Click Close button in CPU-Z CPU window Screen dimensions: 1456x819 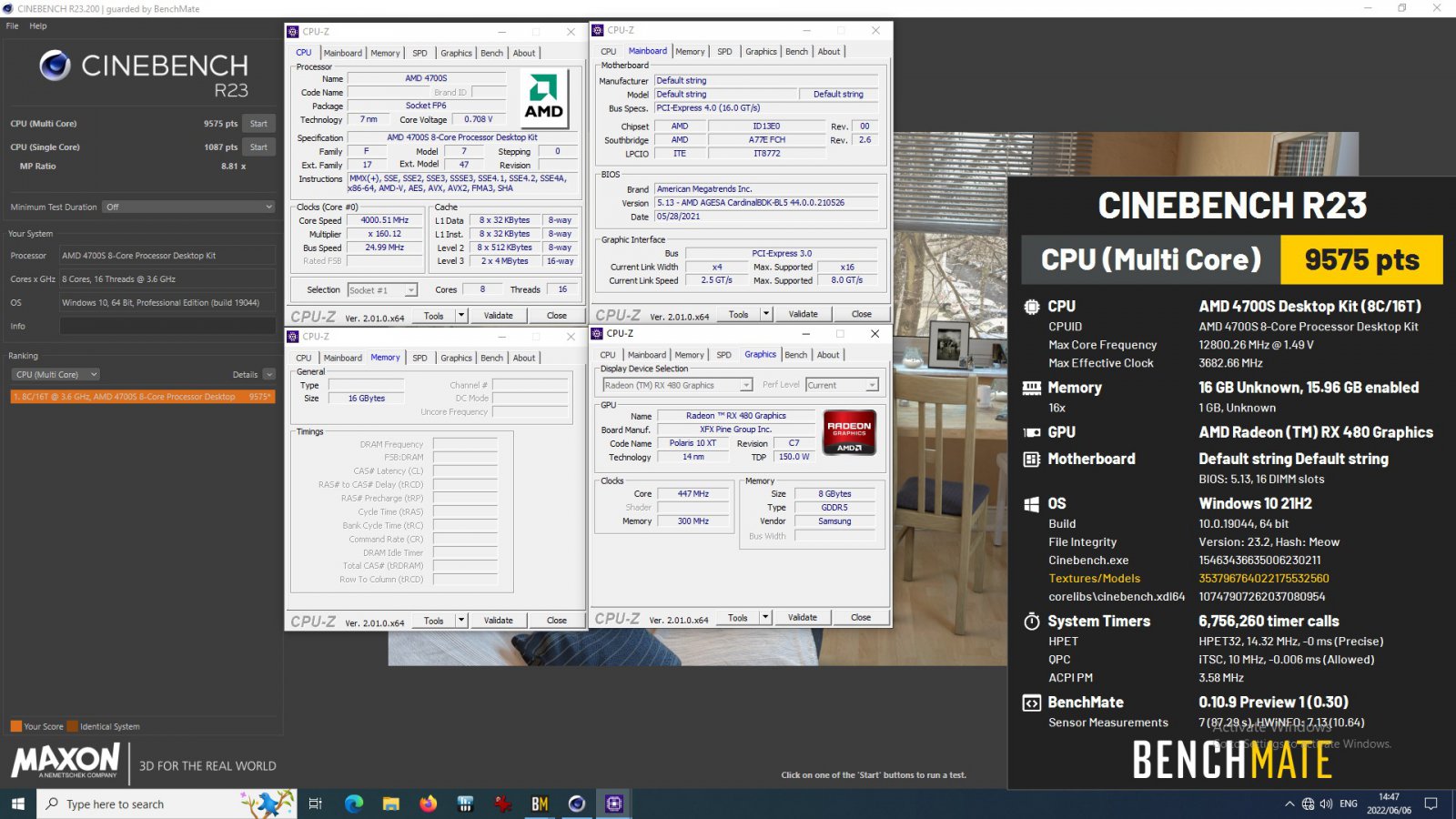(x=557, y=316)
